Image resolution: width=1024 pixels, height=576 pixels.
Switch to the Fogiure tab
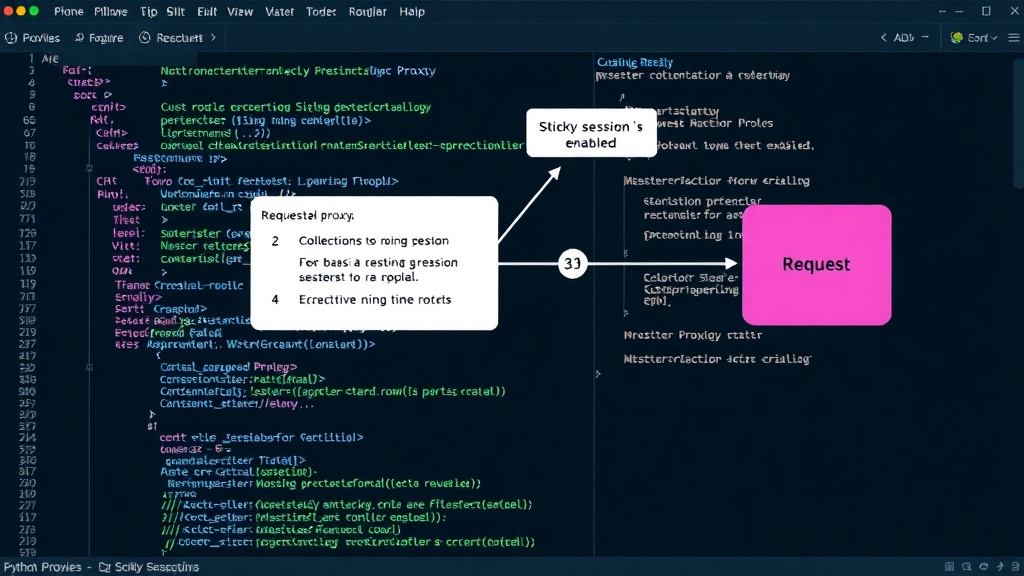[99, 38]
